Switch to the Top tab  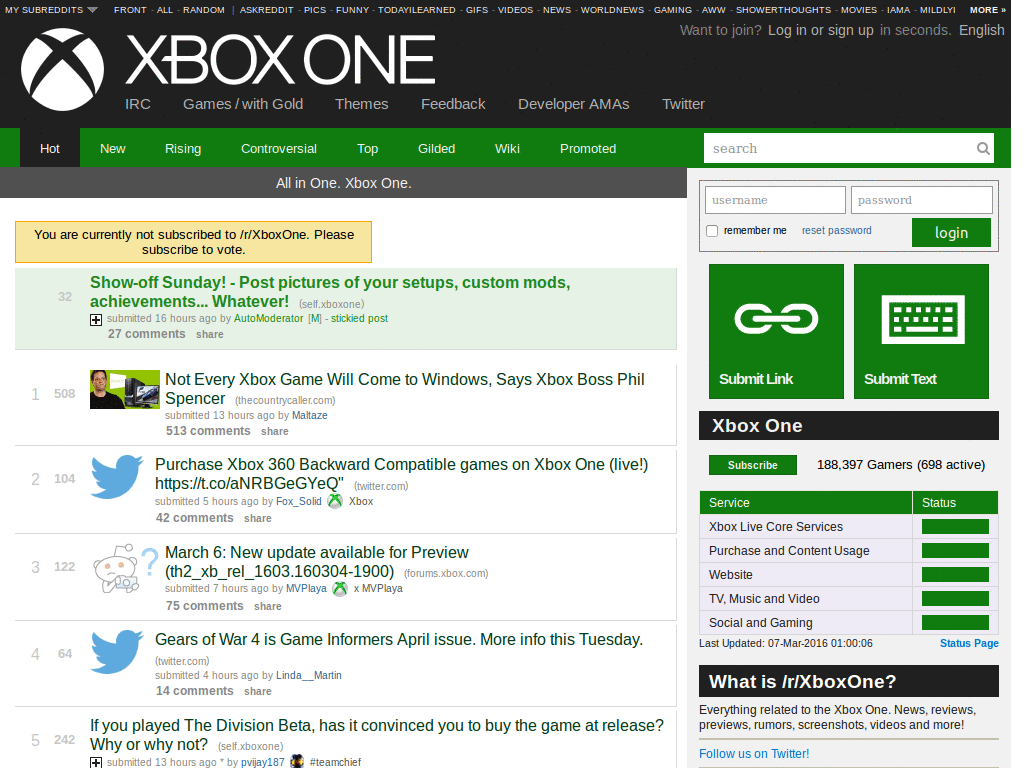click(368, 148)
